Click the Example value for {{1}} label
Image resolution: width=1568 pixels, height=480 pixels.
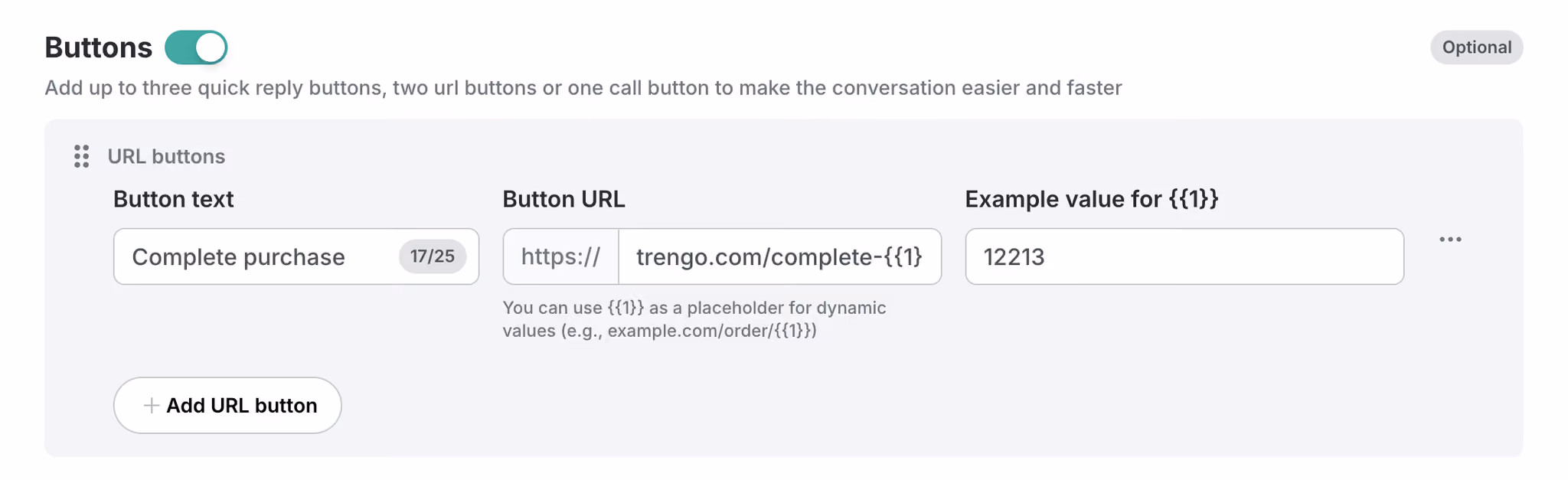[x=1092, y=199]
